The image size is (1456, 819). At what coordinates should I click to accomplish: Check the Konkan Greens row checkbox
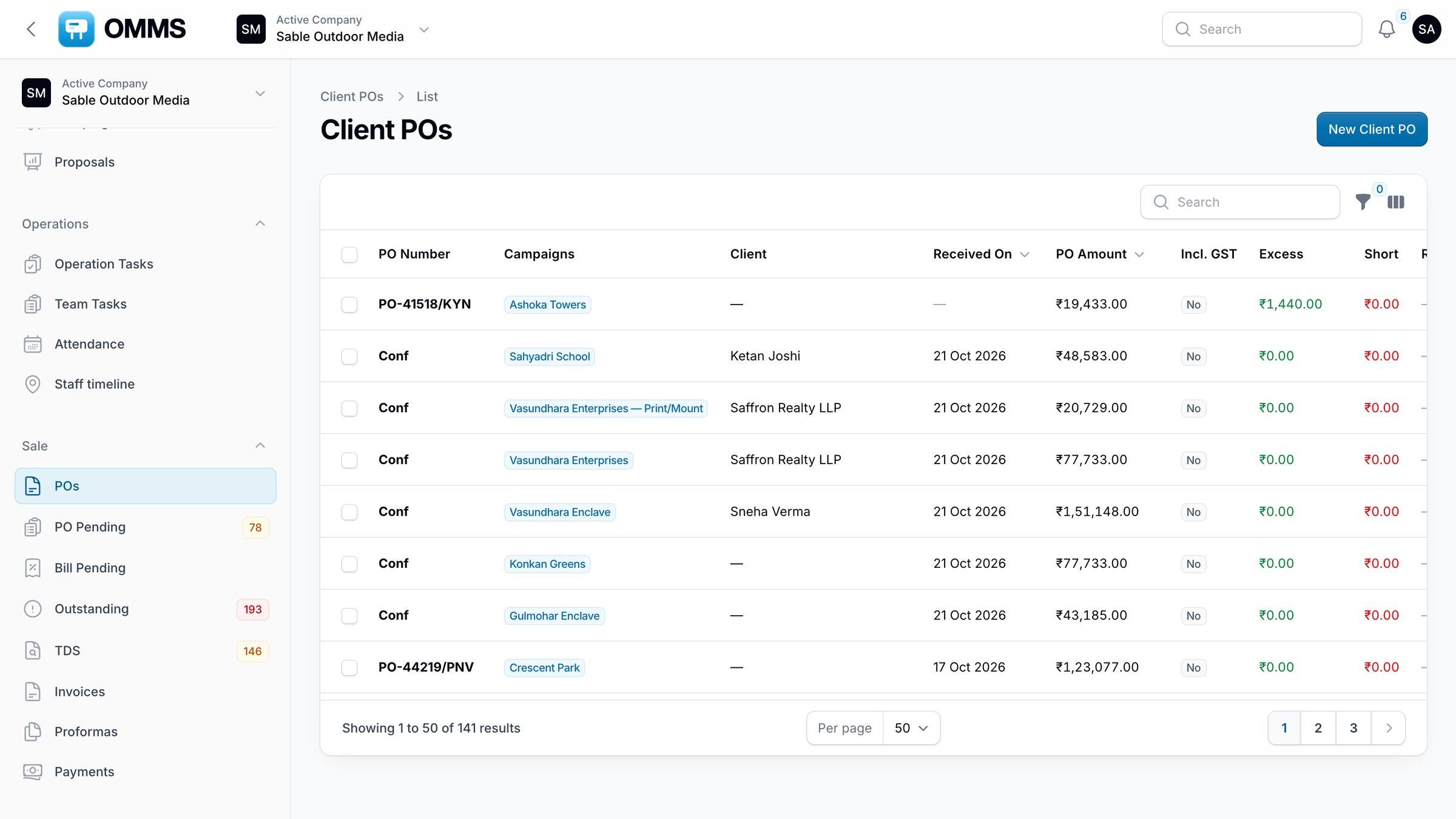(349, 564)
